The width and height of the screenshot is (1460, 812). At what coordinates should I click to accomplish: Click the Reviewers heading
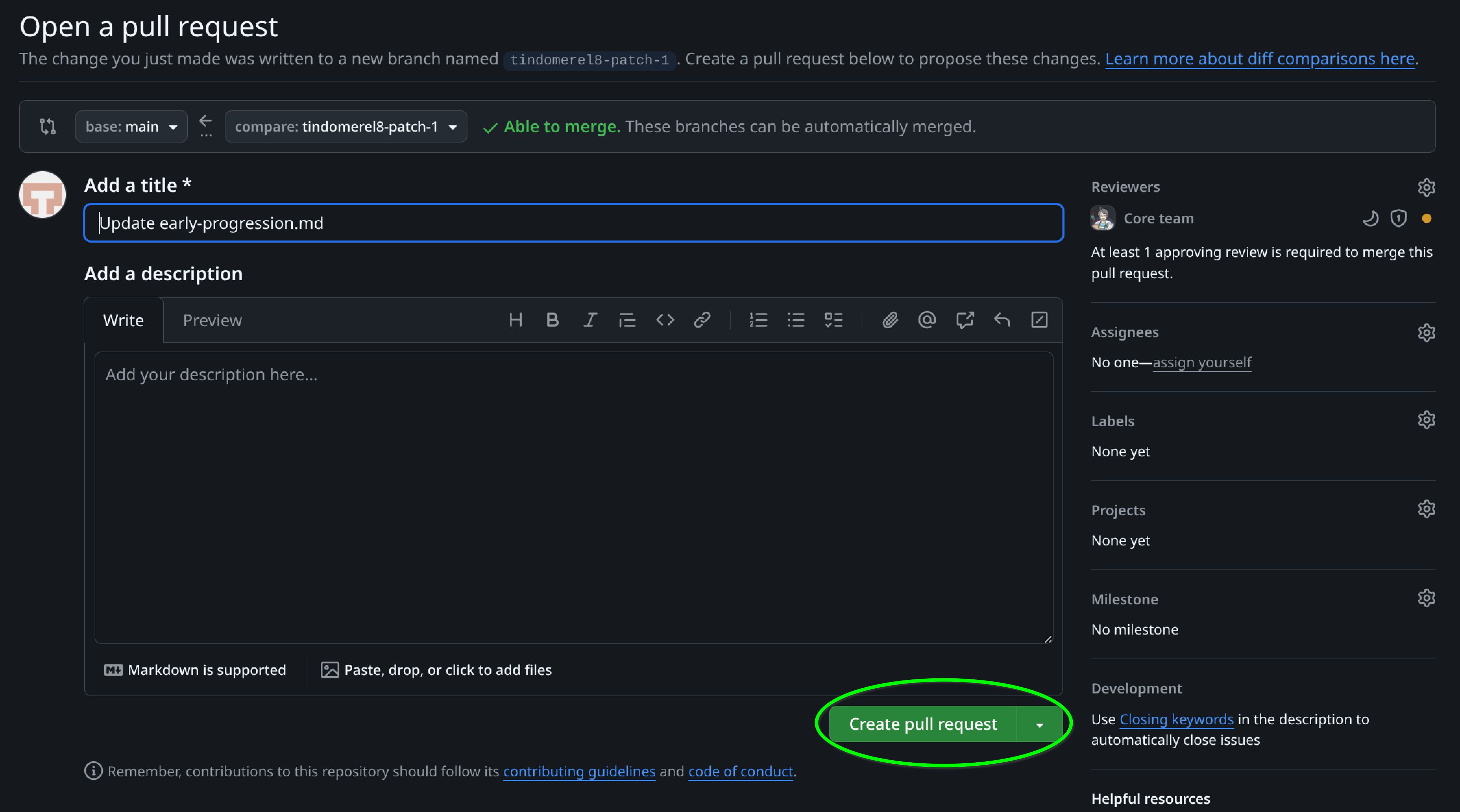click(1125, 187)
